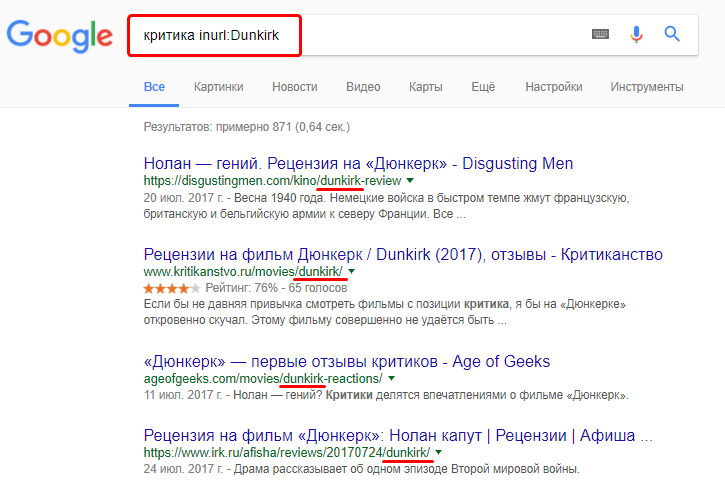Select the Все tab

pyautogui.click(x=154, y=87)
